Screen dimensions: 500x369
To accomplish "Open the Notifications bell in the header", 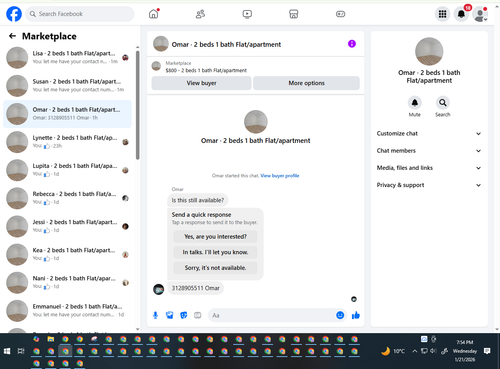I will [461, 14].
